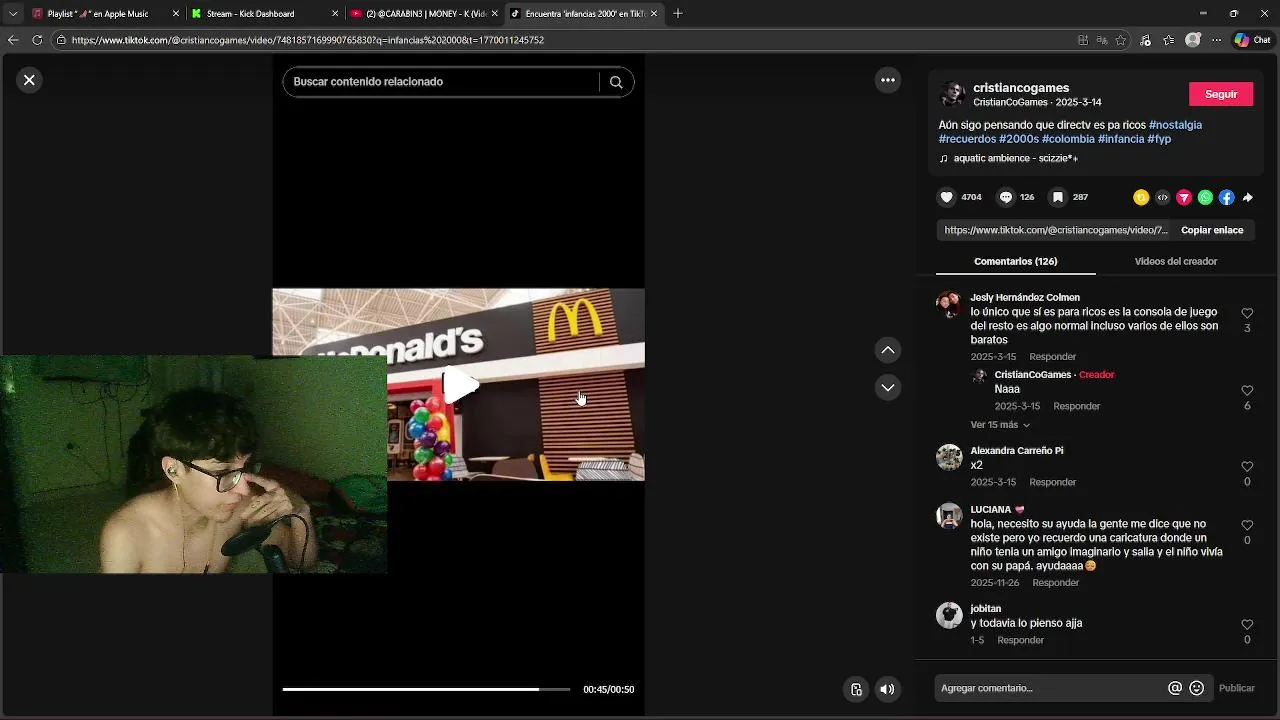This screenshot has height=720, width=1280.
Task: Expand Ver 15 más replies
Action: (1000, 425)
